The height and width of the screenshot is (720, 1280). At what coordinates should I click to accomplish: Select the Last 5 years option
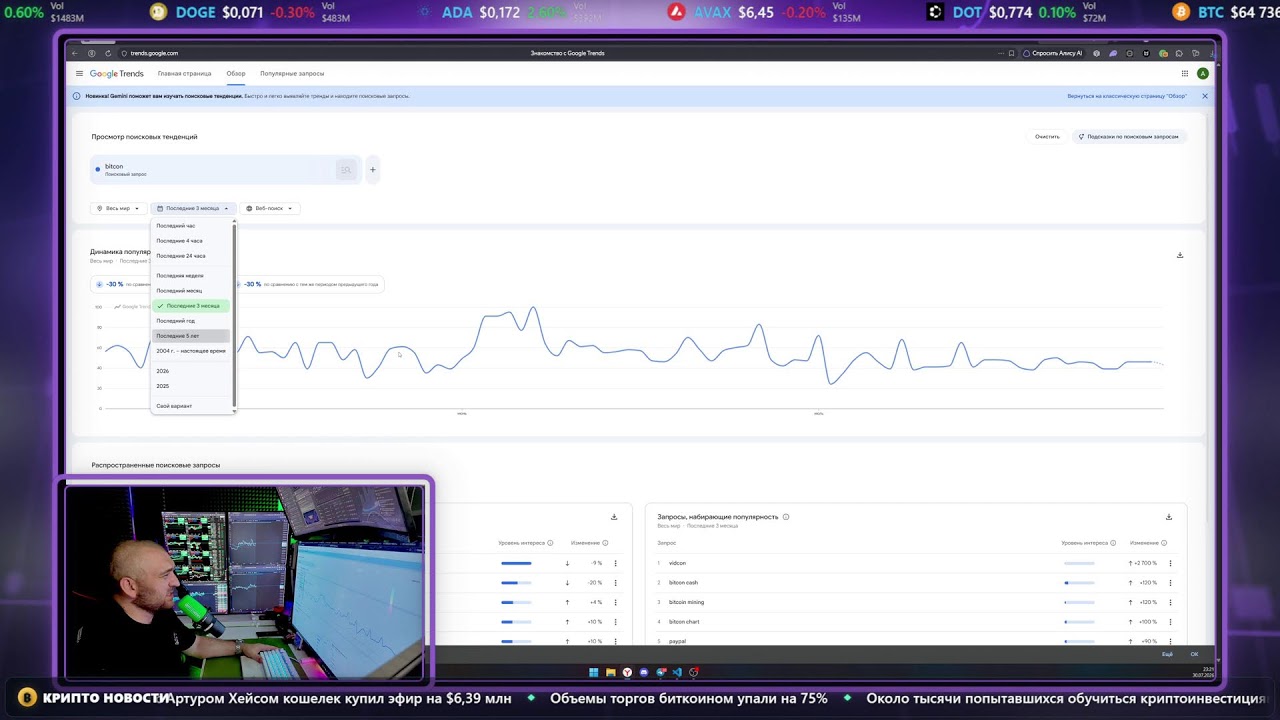pos(191,336)
